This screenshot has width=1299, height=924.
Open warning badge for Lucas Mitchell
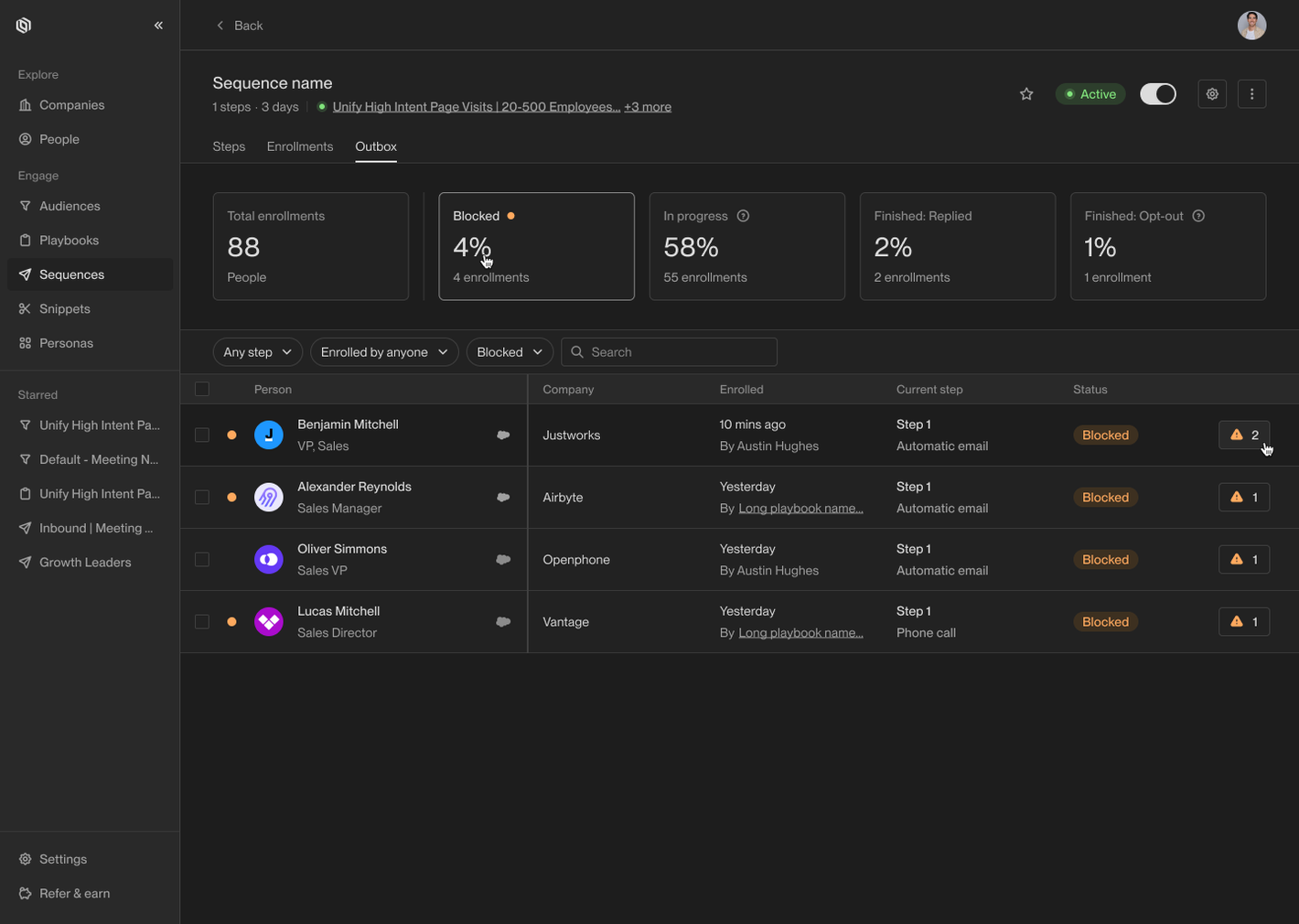(x=1243, y=622)
